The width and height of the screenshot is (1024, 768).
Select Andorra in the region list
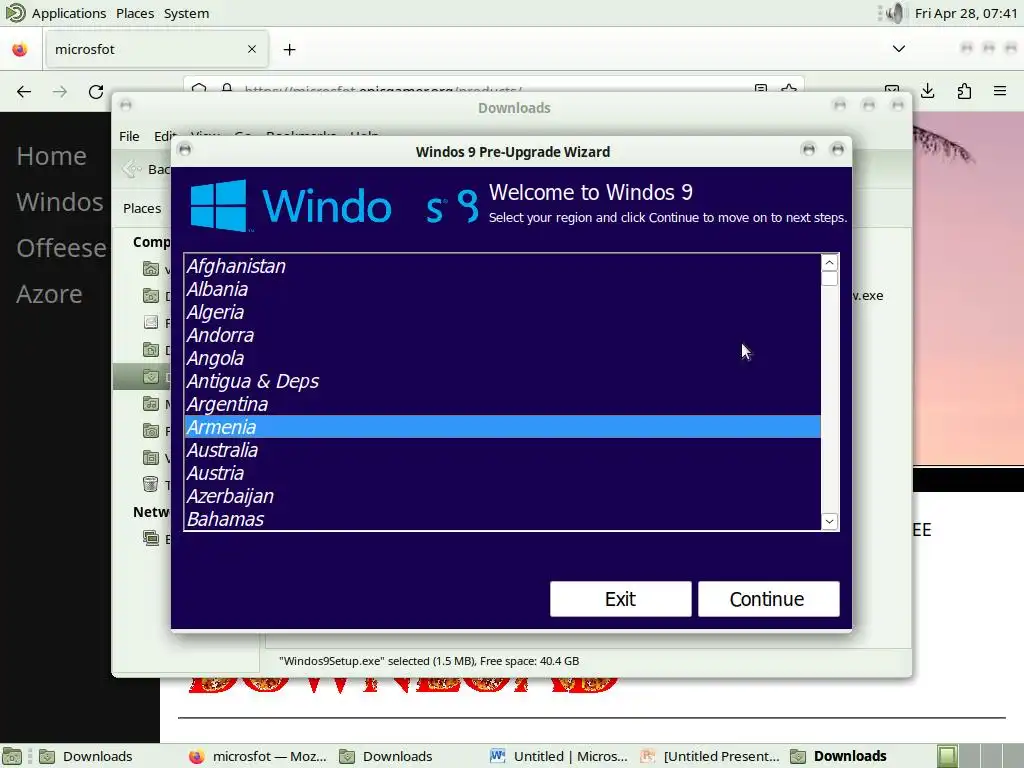[x=502, y=335]
